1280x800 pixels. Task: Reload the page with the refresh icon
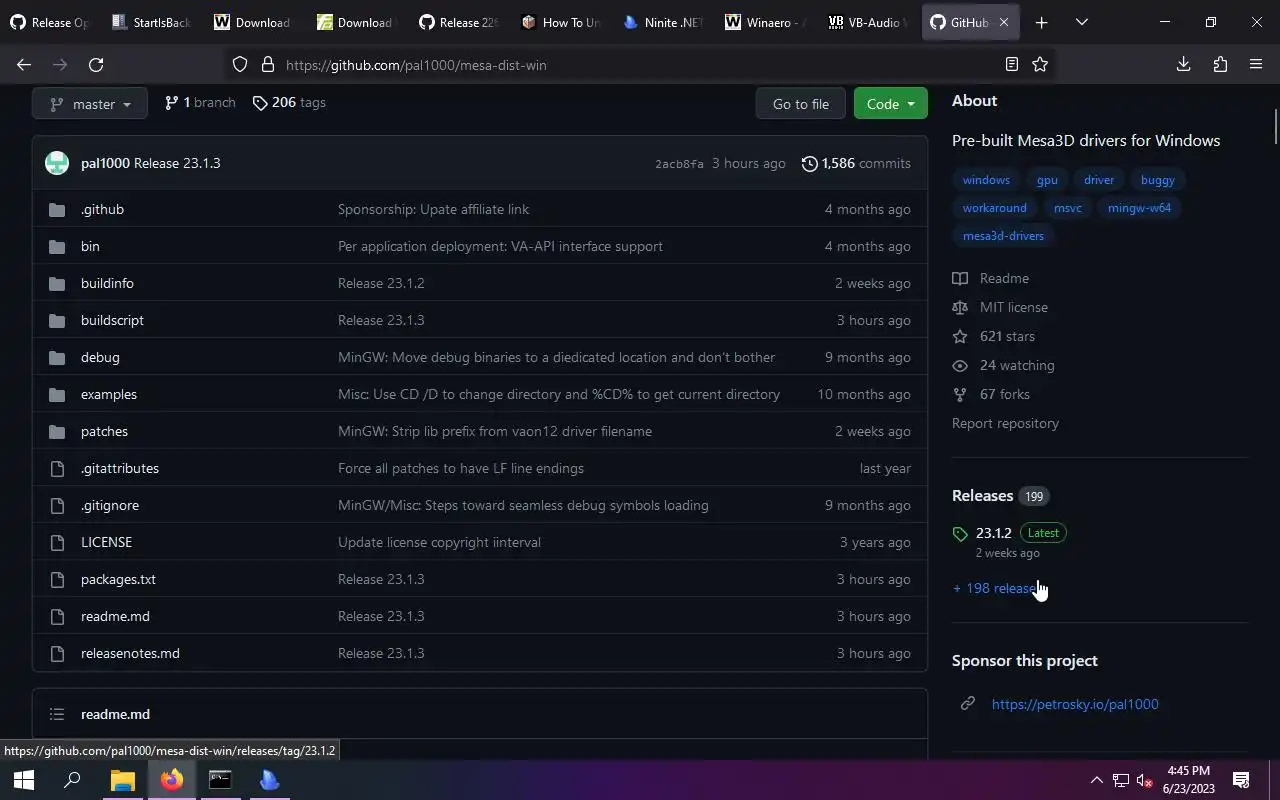point(96,65)
